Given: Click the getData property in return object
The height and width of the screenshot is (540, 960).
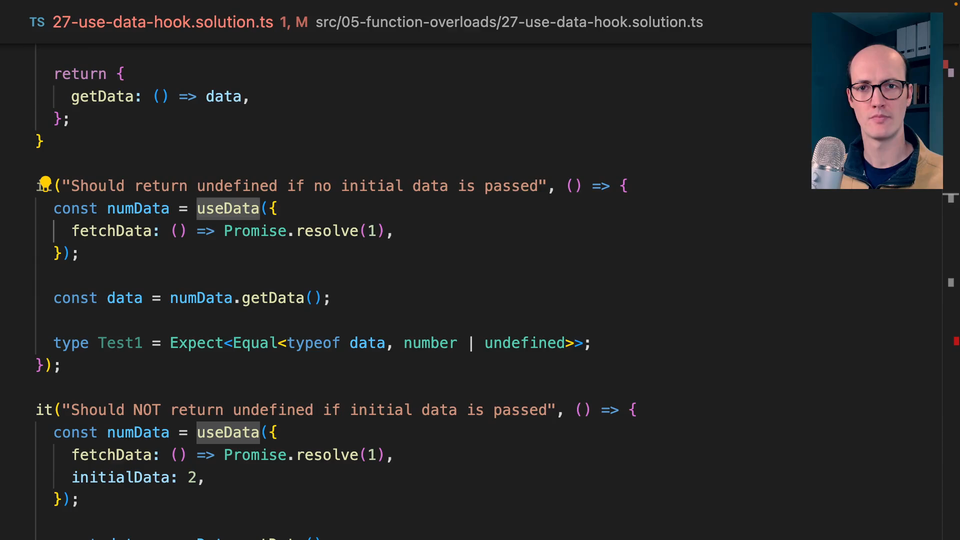Looking at the screenshot, I should pyautogui.click(x=106, y=96).
